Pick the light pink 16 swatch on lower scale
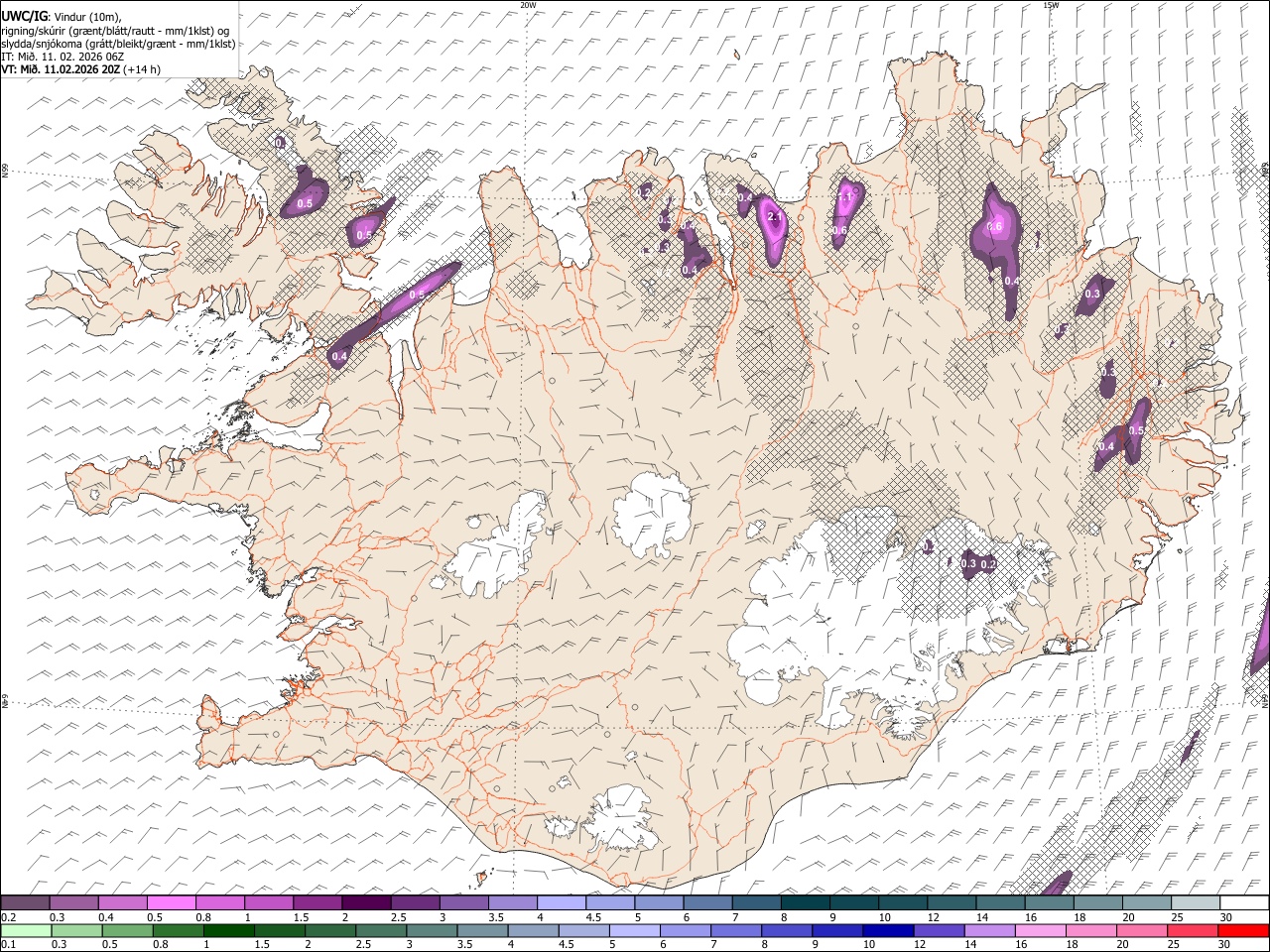1270x952 pixels. pos(1040,930)
